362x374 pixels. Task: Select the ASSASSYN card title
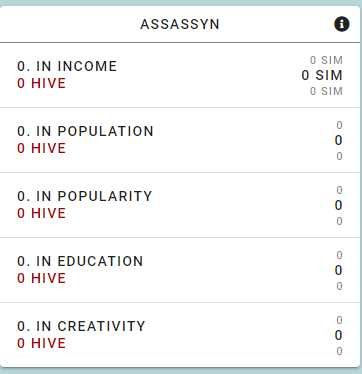click(x=180, y=24)
